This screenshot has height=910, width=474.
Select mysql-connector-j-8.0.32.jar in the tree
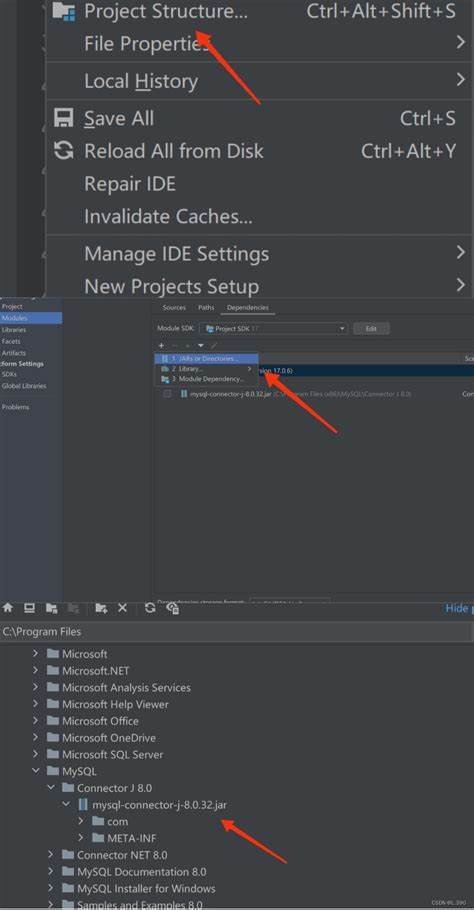coord(160,805)
